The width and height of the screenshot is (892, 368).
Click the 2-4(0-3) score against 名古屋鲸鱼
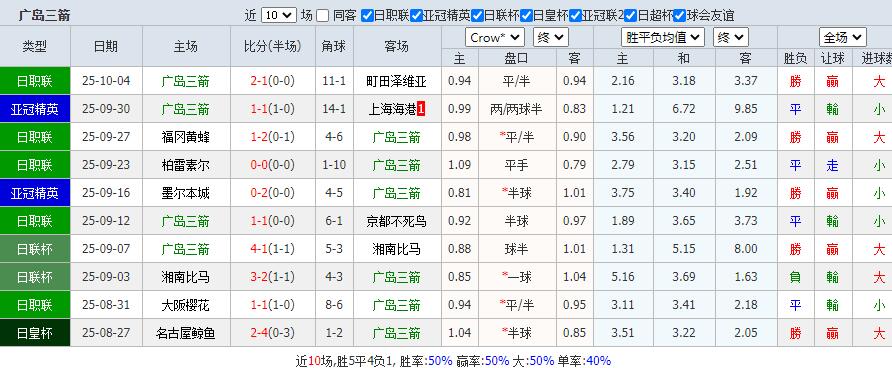(x=272, y=333)
